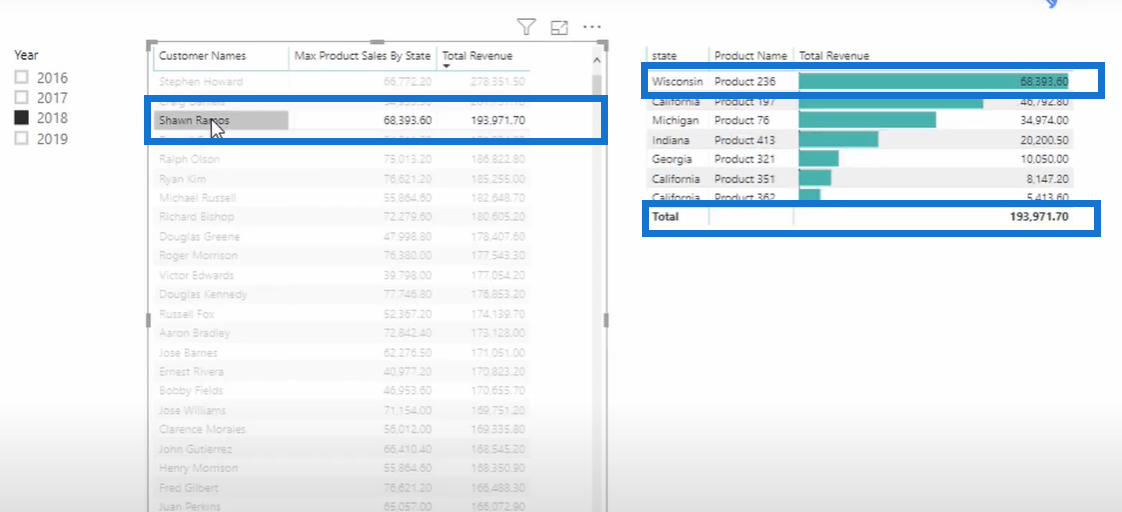1122x512 pixels.
Task: Enter focus mode for the customer table visual
Action: (559, 27)
